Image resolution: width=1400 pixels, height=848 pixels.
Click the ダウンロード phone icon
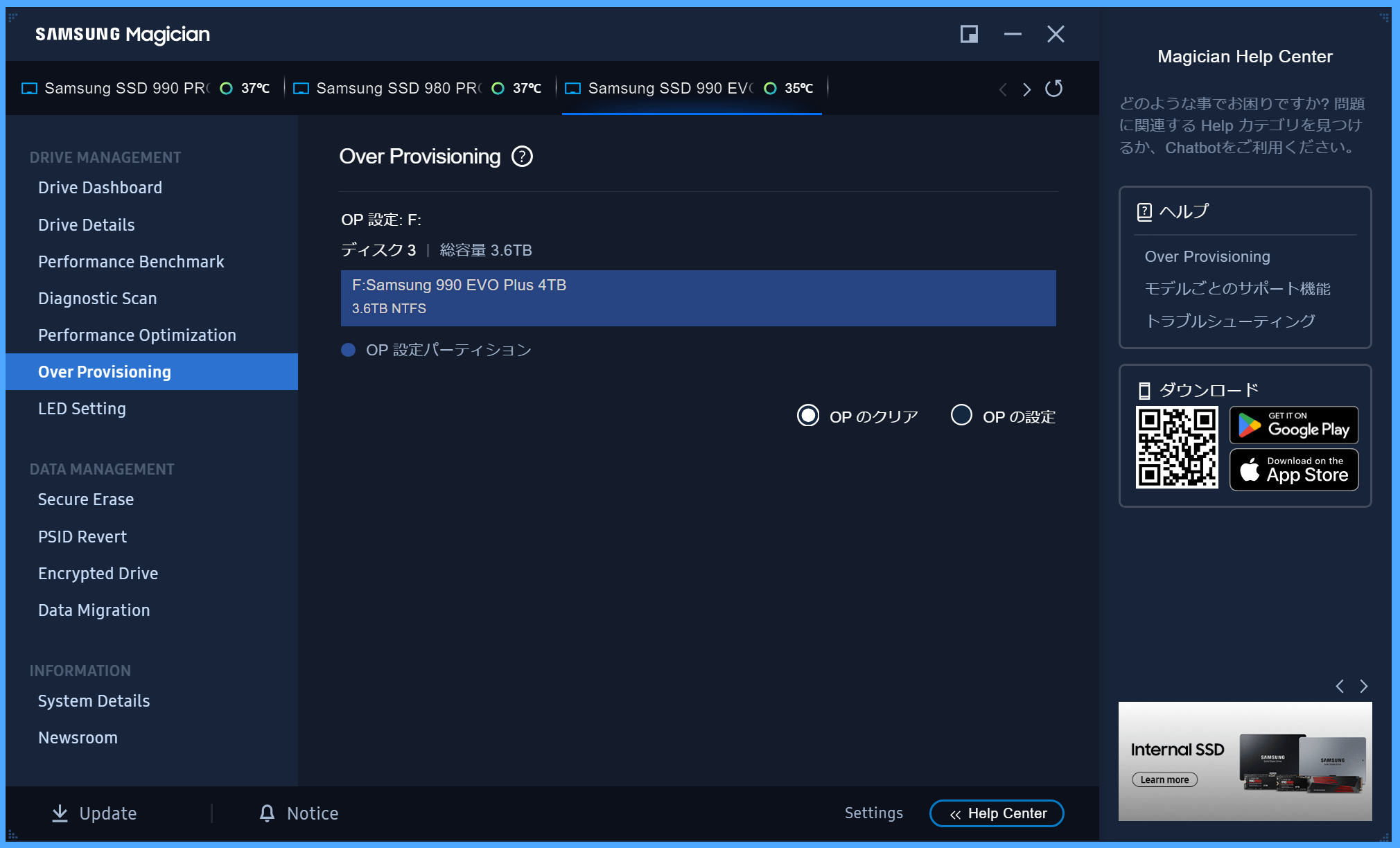1144,391
